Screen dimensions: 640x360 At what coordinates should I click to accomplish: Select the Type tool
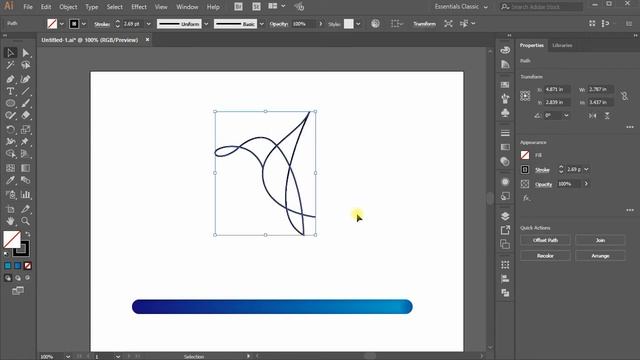pyautogui.click(x=11, y=91)
